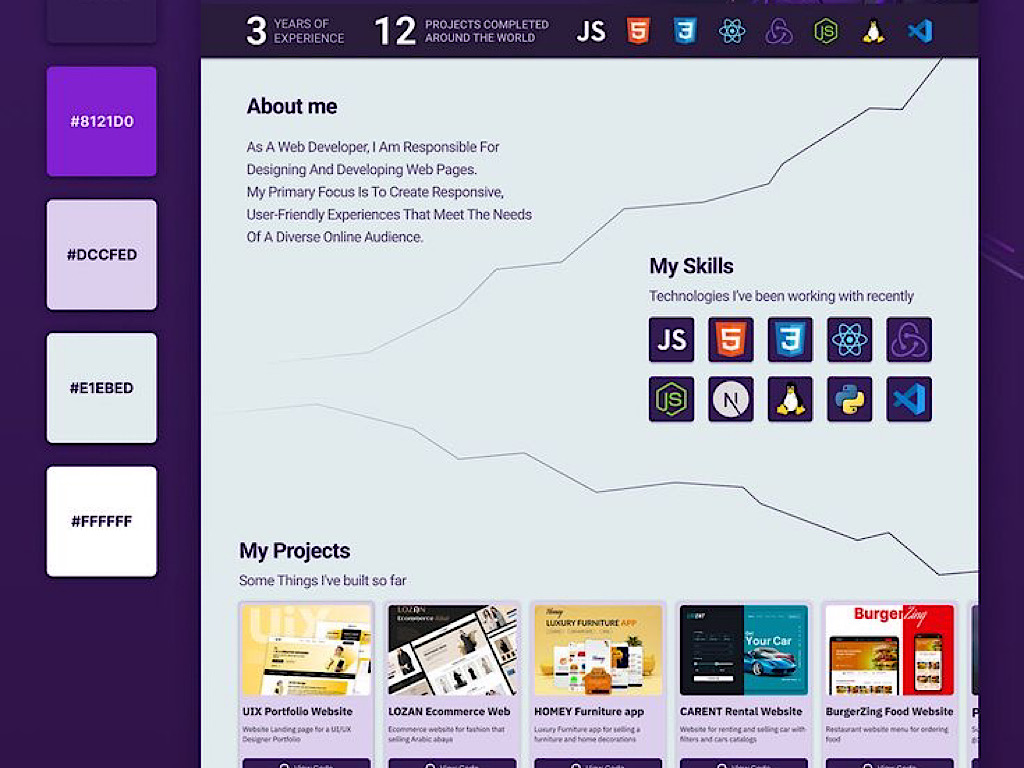The image size is (1024, 768).
Task: Open the CARENT Rental Website thumbnail
Action: click(x=744, y=650)
